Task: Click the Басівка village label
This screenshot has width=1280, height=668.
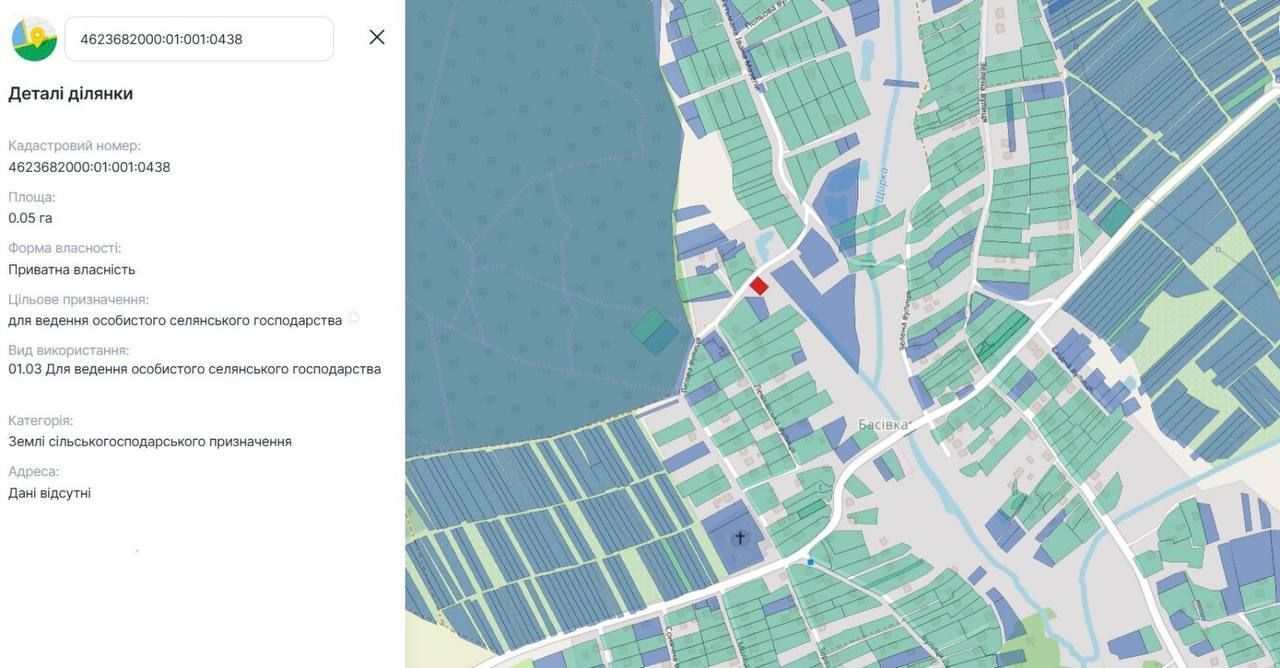Action: (883, 425)
